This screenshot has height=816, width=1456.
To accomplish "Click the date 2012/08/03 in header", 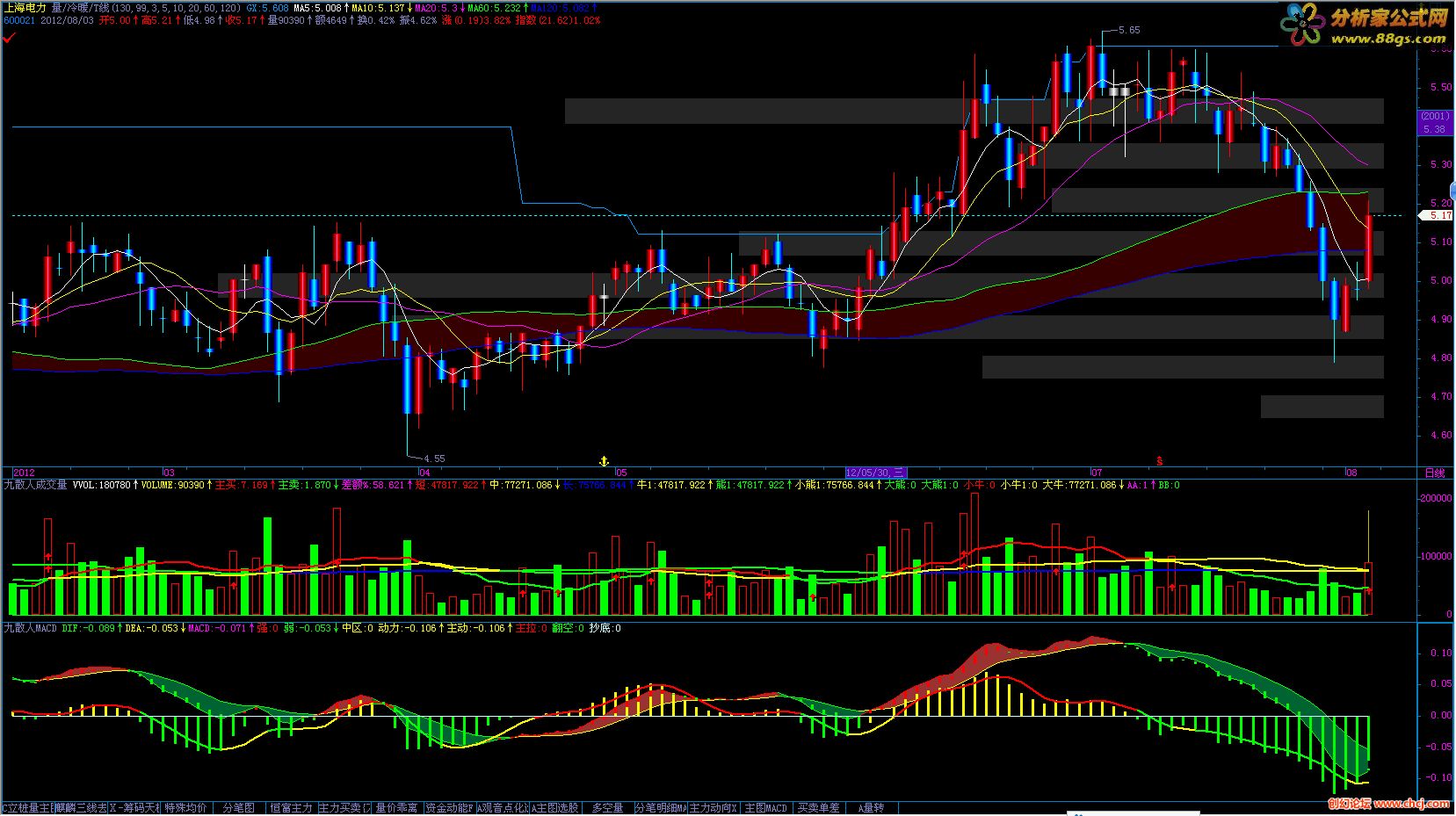I will [x=68, y=19].
